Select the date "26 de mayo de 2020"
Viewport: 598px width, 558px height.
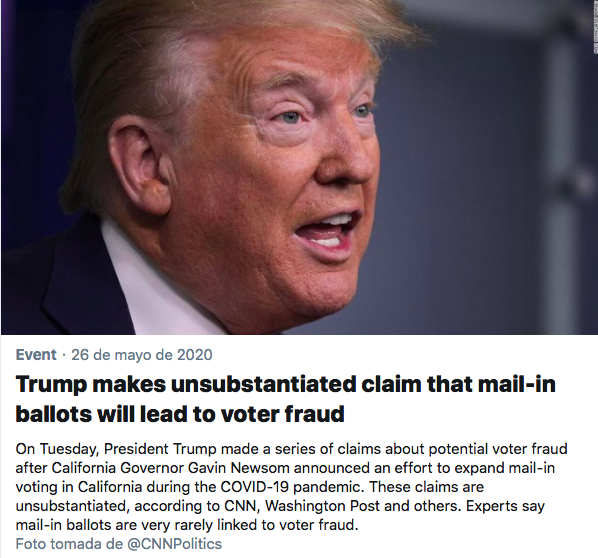[142, 355]
